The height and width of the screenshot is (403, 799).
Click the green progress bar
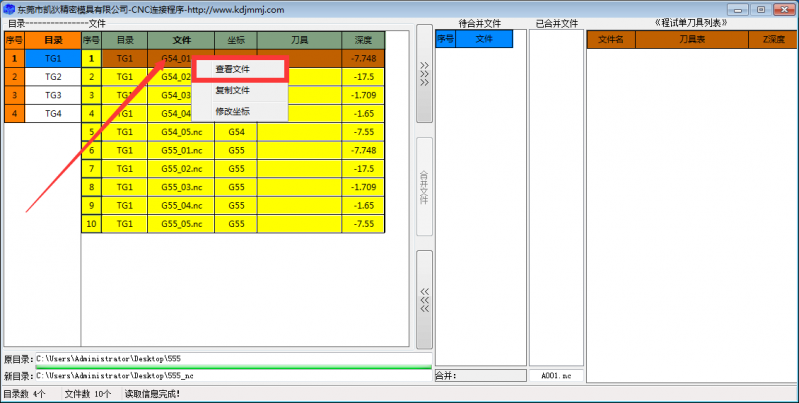232,367
